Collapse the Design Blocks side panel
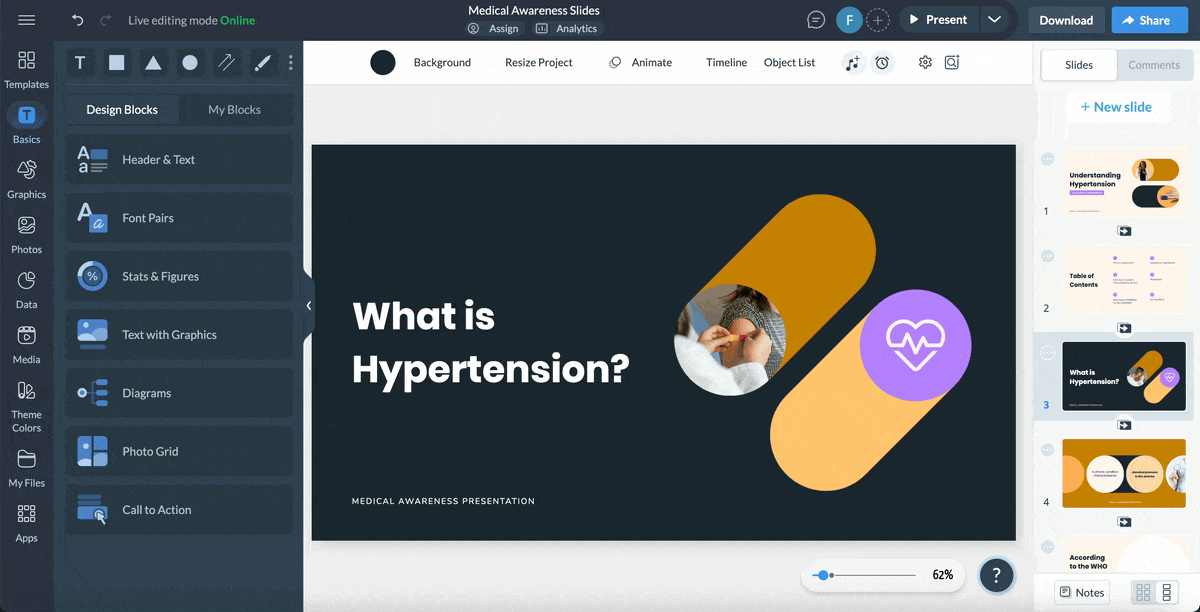The image size is (1200, 612). coord(309,305)
